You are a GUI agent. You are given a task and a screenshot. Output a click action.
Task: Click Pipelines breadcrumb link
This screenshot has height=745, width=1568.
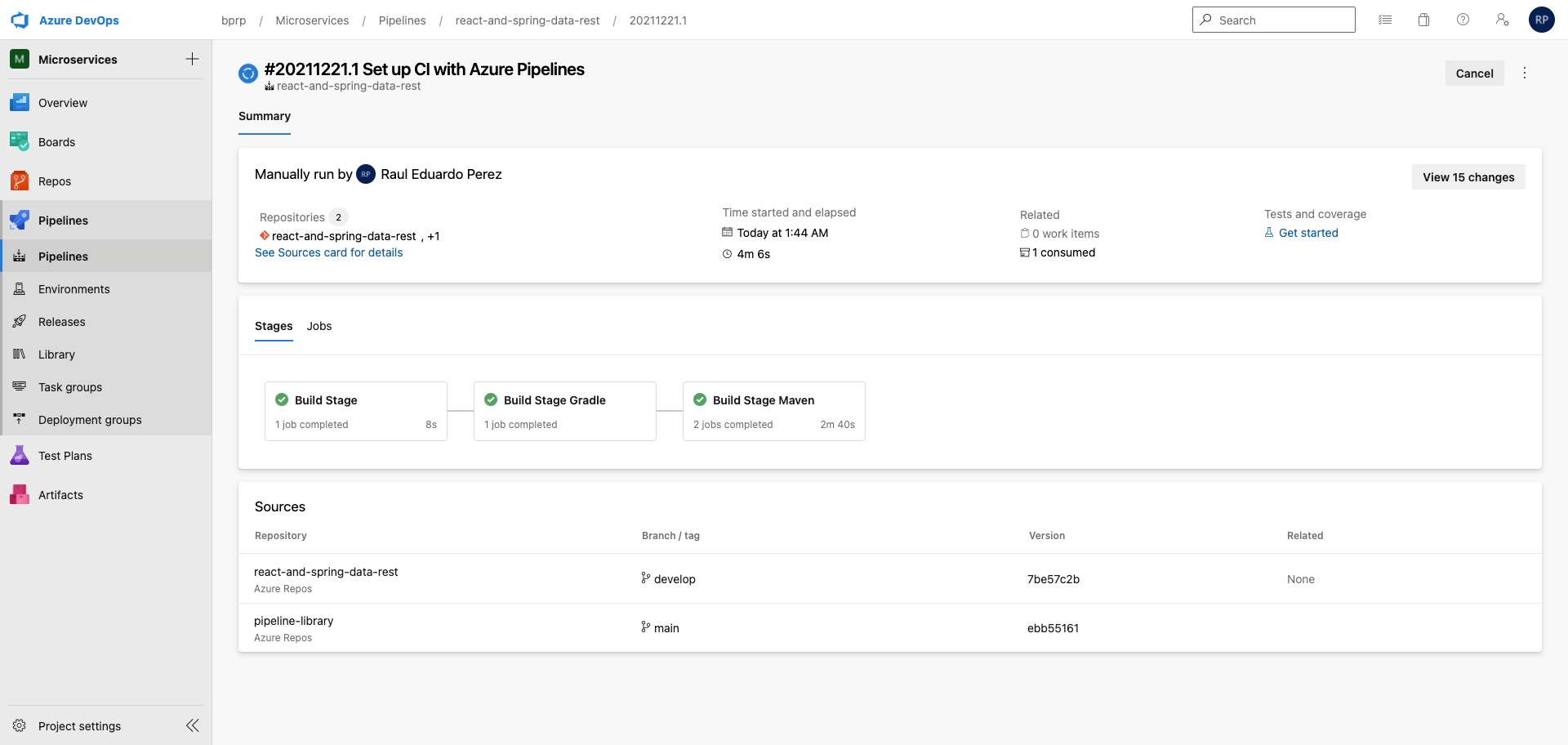coord(402,20)
